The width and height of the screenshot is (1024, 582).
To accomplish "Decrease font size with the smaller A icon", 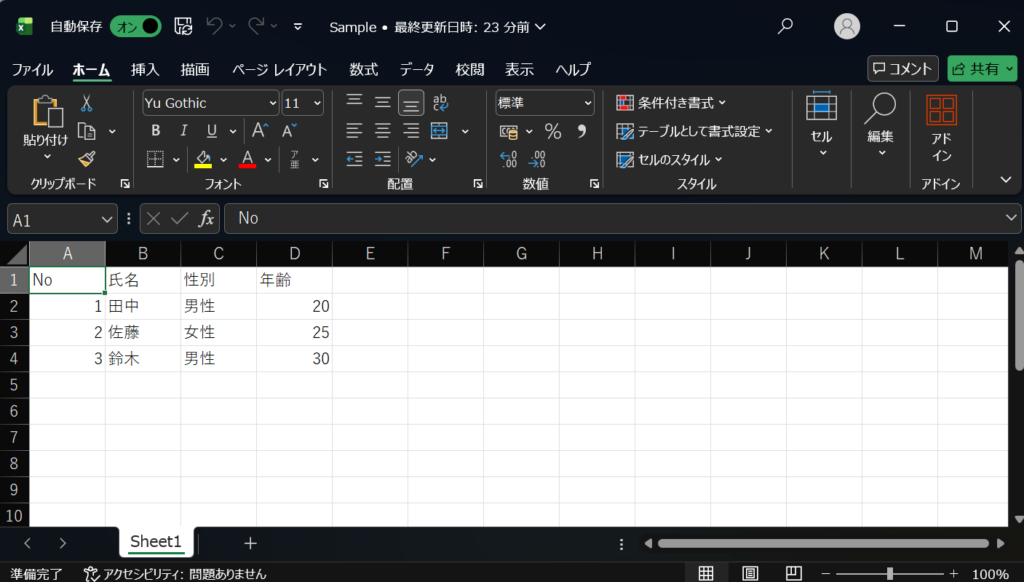I will 289,131.
